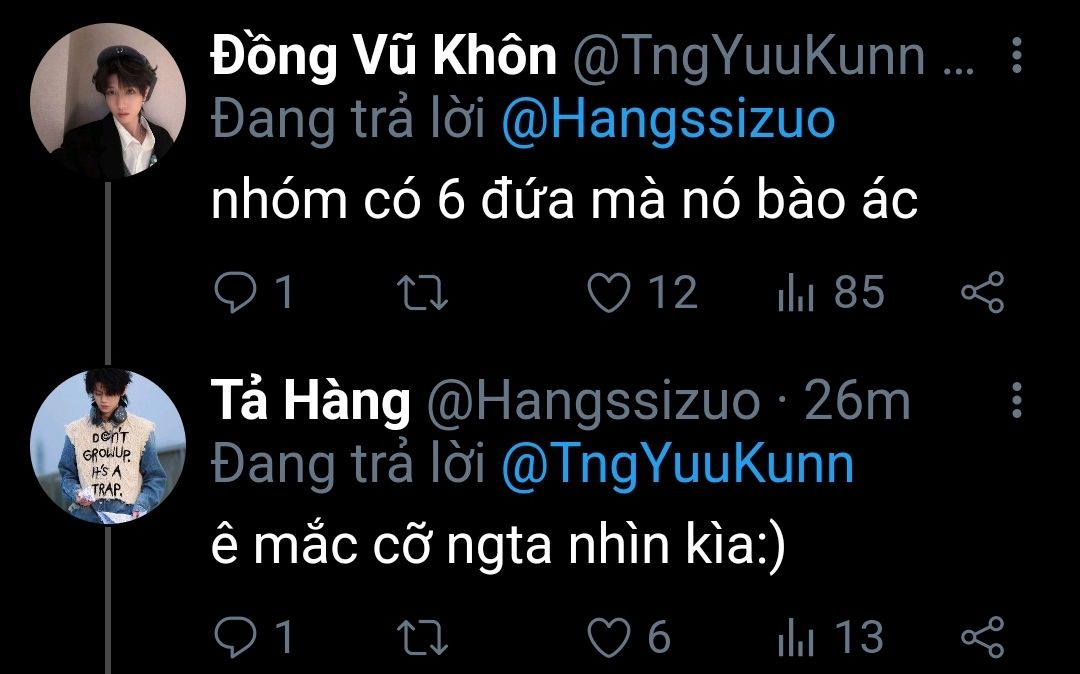Open profile via Tả Hàng display name
Screen dimensions: 1080x674
(x=311, y=402)
